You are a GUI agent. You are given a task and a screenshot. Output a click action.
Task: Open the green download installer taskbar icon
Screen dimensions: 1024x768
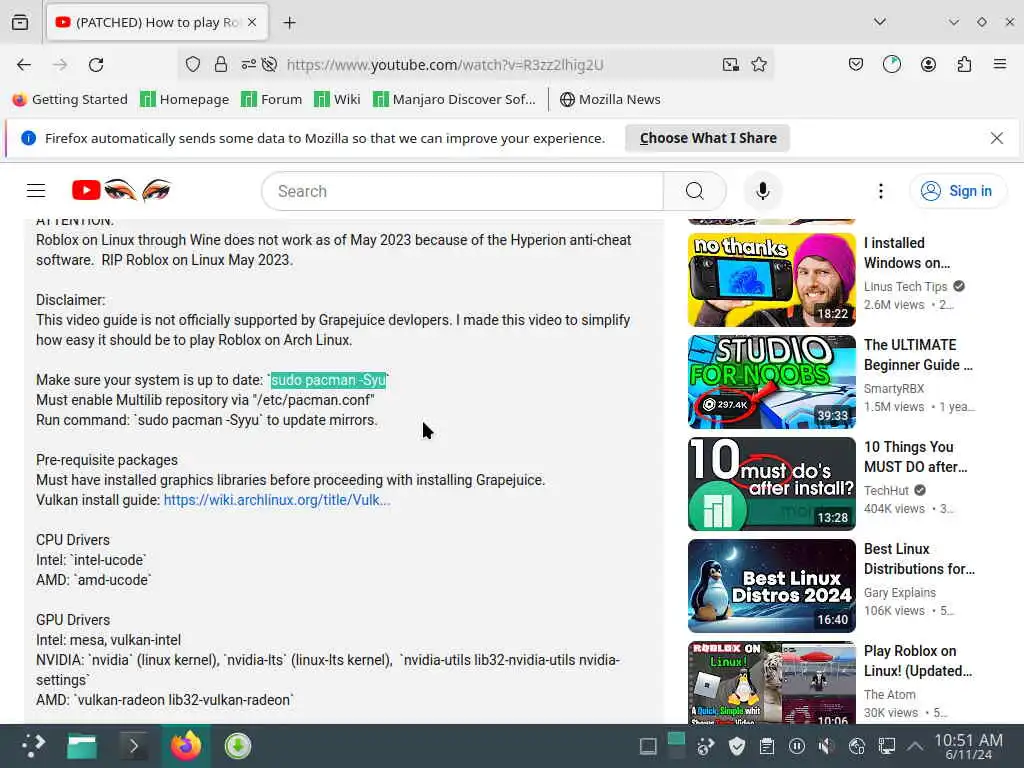pos(238,746)
